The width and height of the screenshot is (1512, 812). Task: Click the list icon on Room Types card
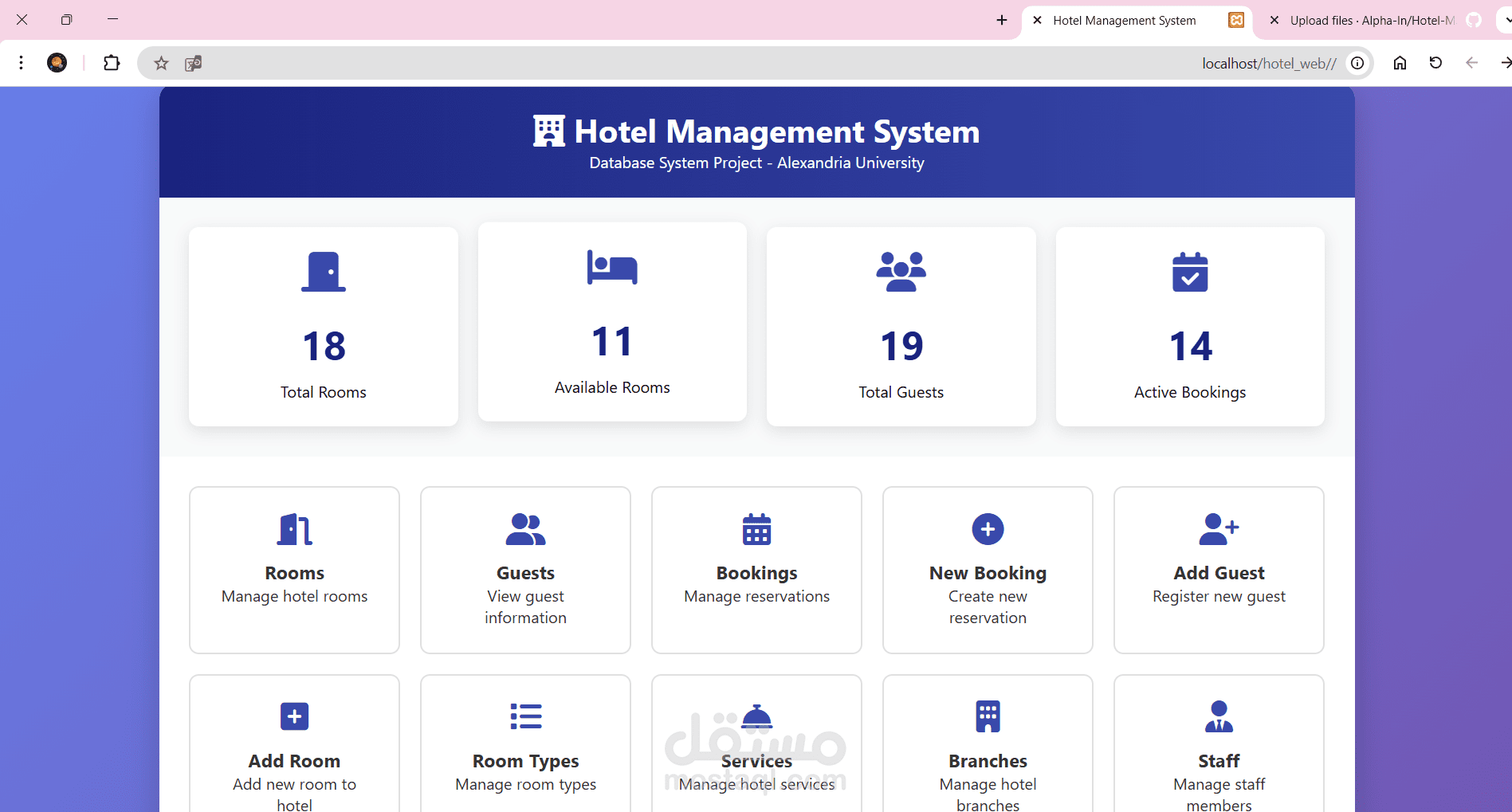(524, 716)
